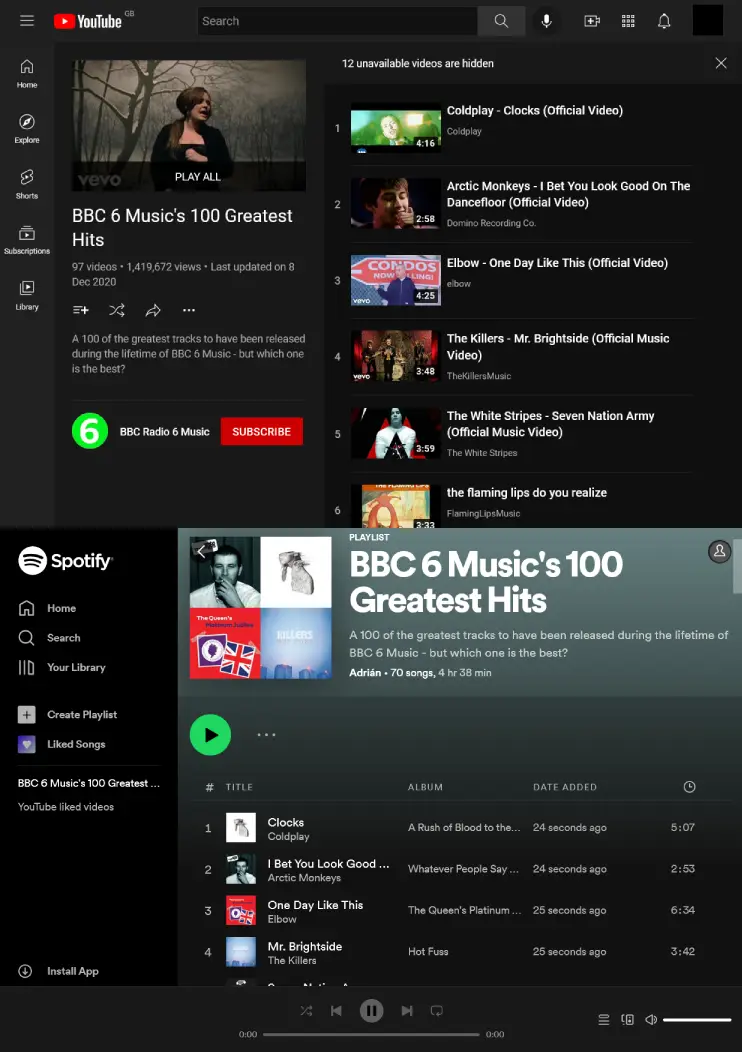
Task: Go to YouTube Home in sidebar
Action: [x=27, y=74]
